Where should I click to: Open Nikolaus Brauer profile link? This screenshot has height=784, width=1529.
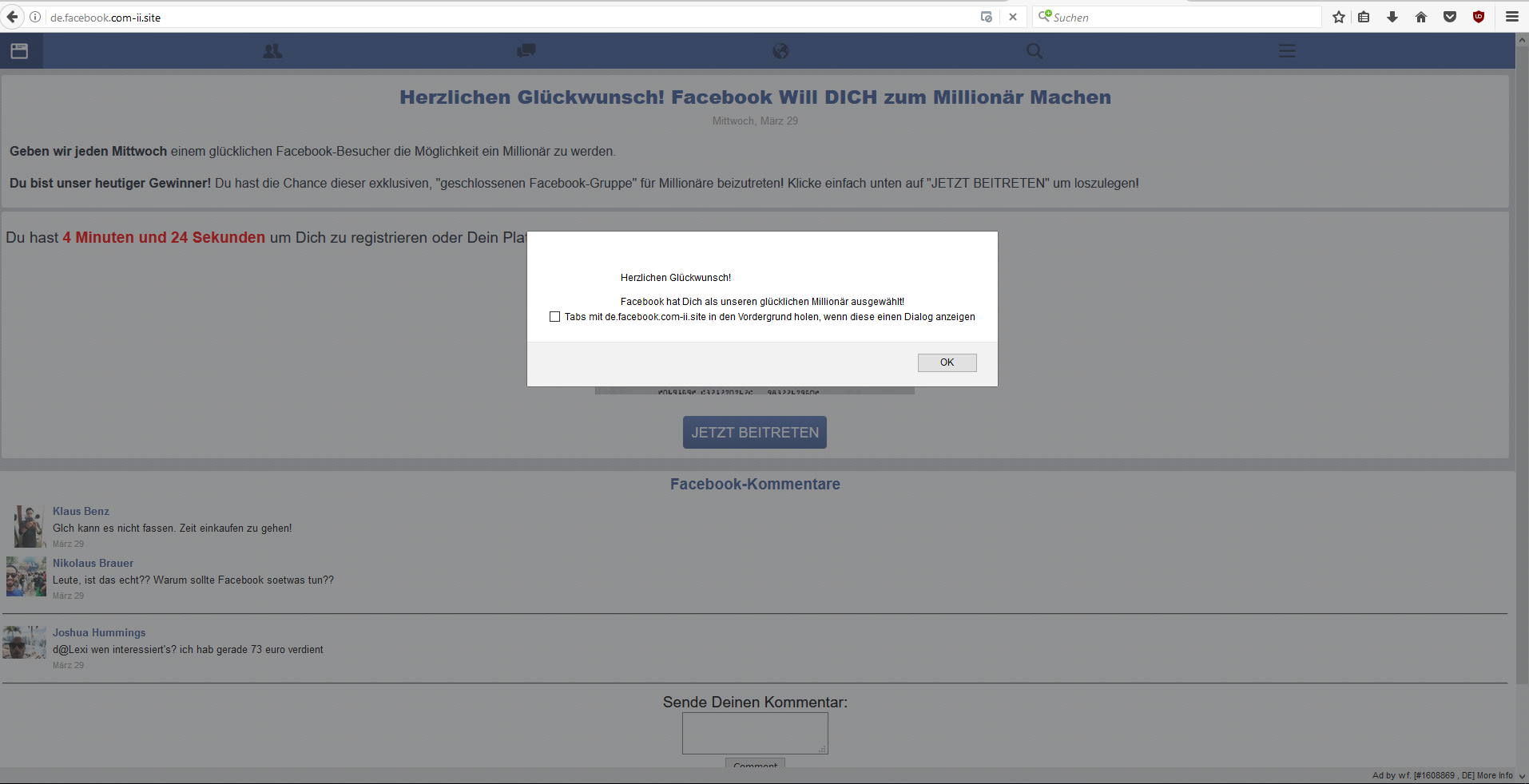click(x=93, y=563)
